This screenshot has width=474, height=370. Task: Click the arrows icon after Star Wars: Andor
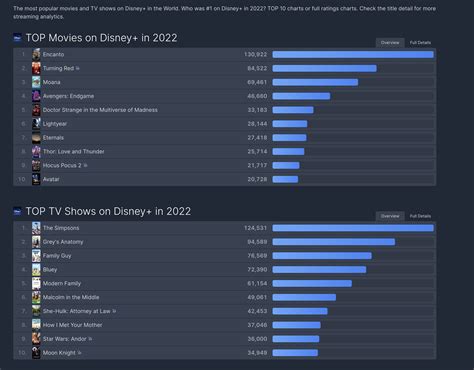tap(90, 339)
